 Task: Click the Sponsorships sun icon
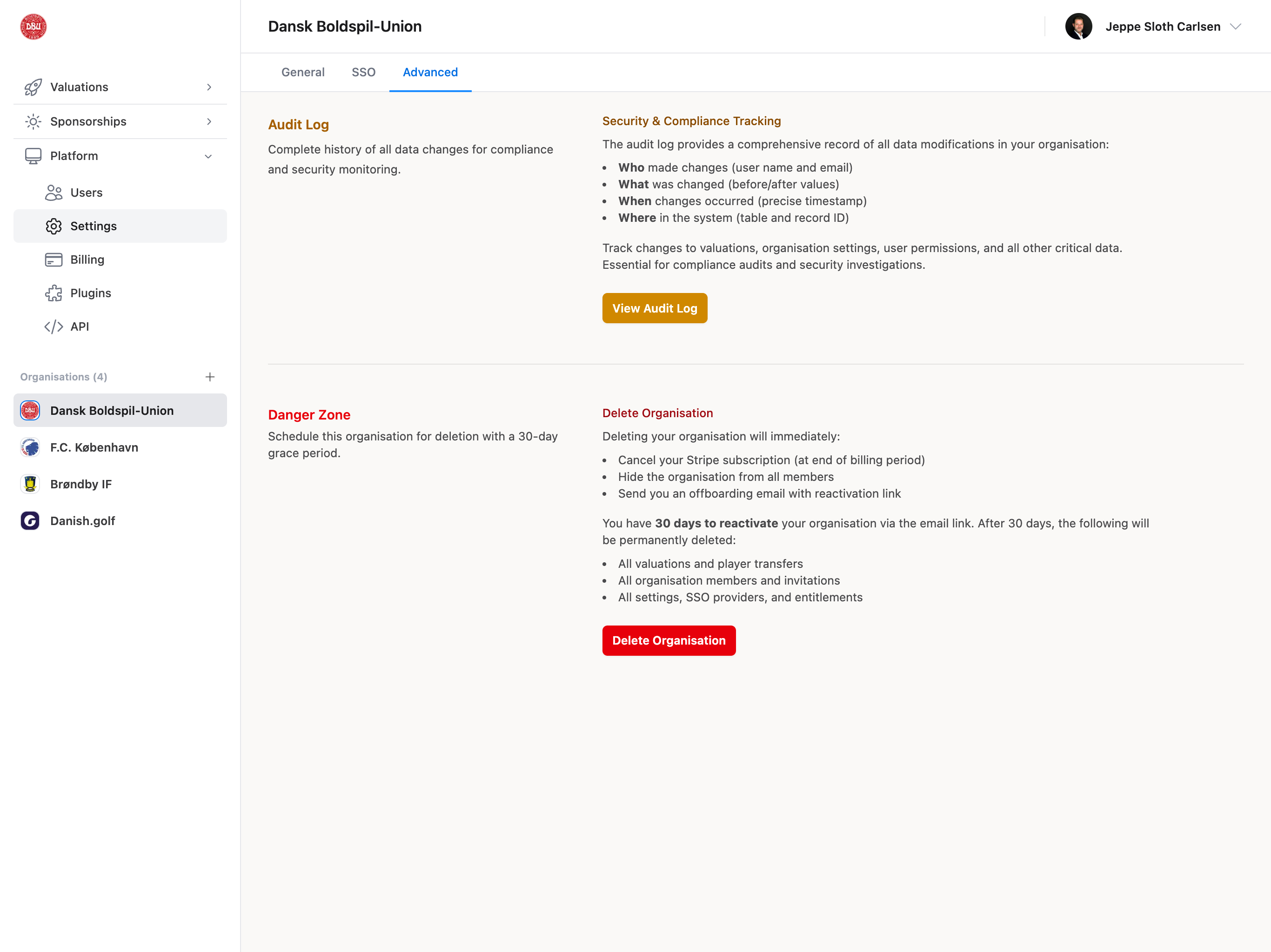click(x=33, y=121)
